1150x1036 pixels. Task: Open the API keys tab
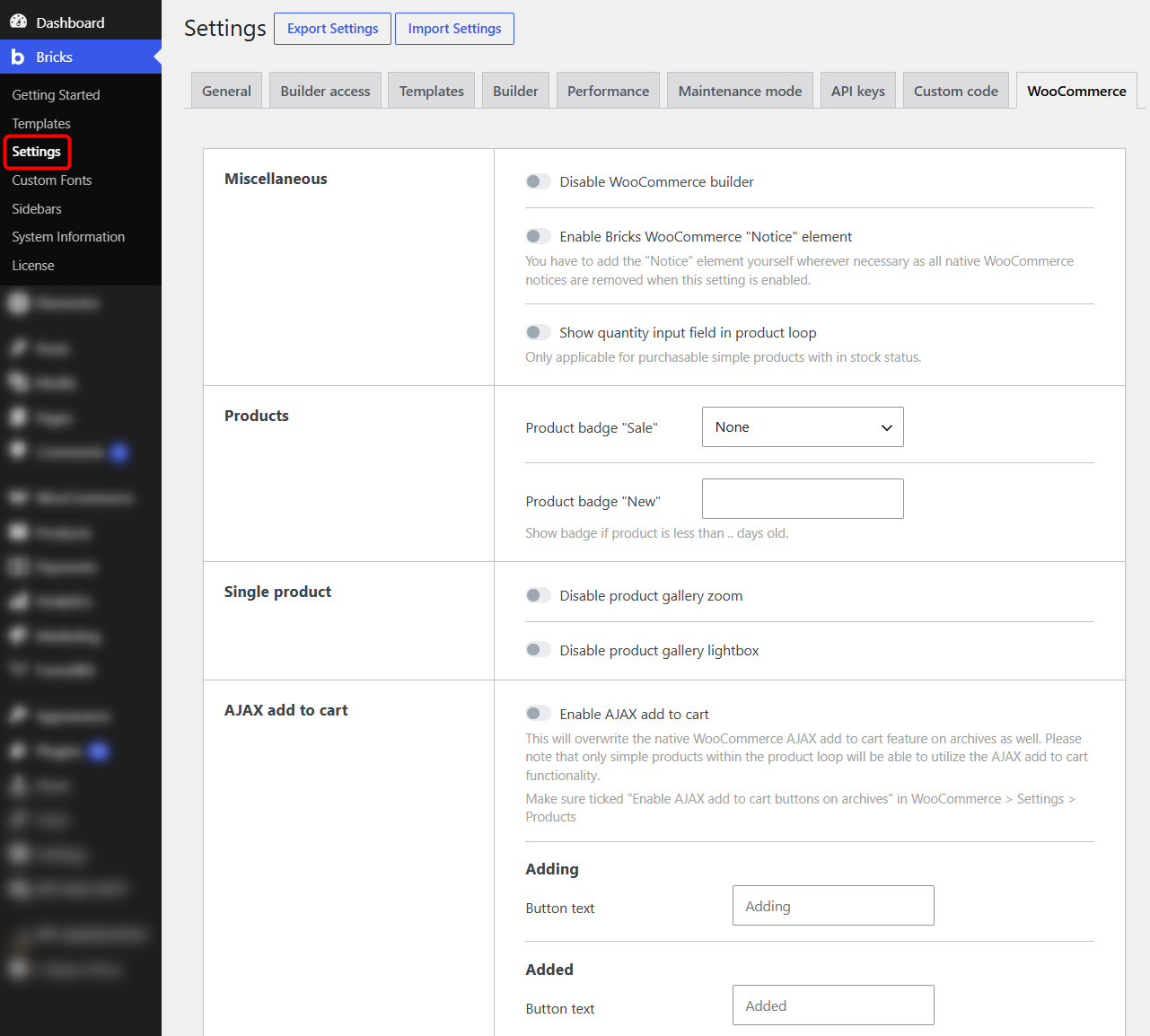tap(858, 91)
